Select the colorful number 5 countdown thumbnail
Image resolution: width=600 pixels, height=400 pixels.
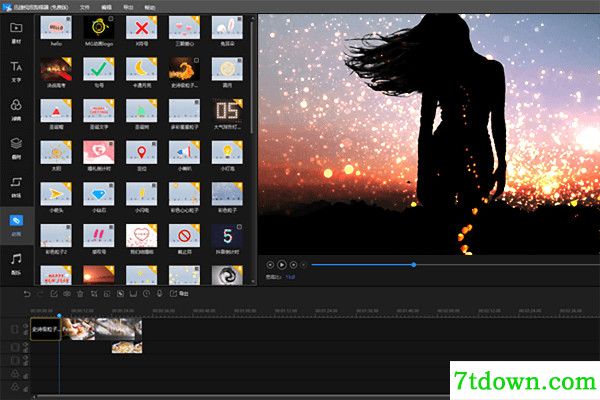(227, 236)
